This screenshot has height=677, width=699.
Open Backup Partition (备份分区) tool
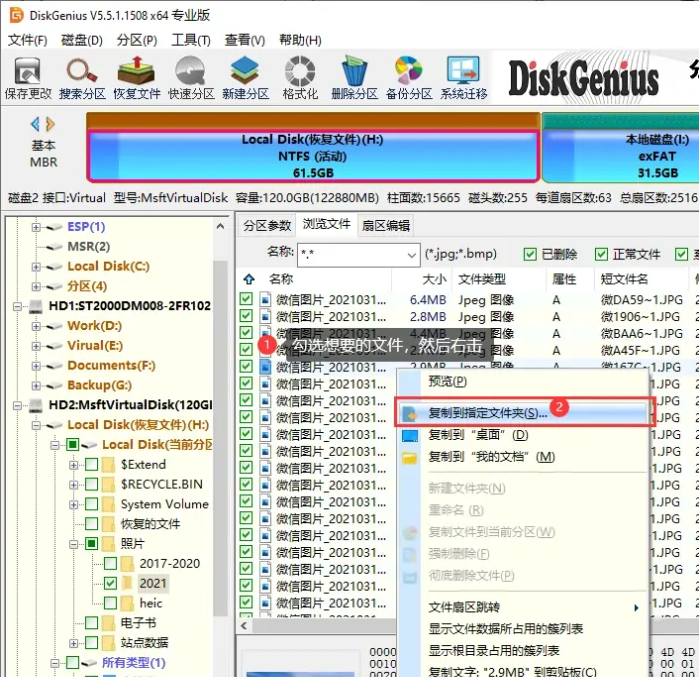pos(409,78)
